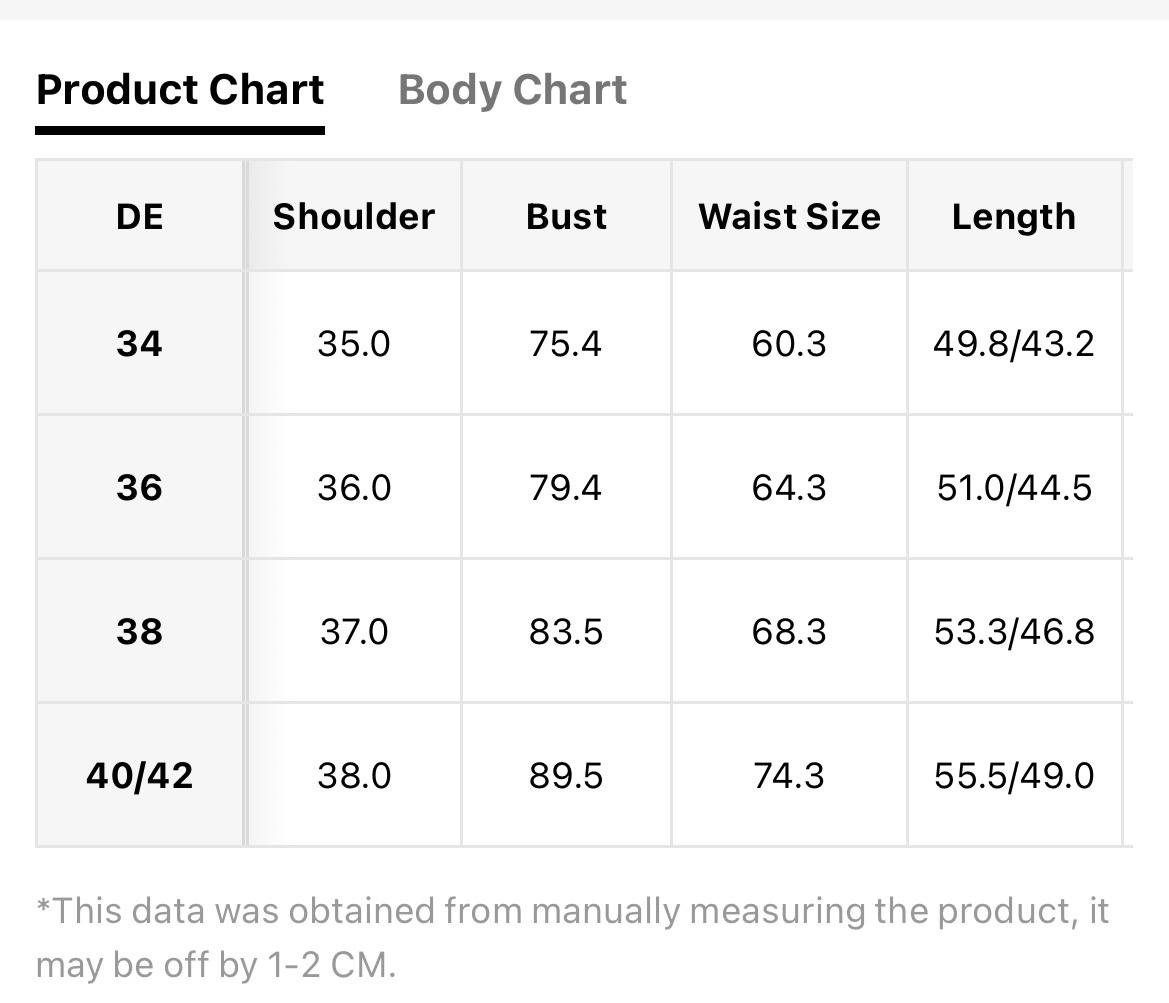
Task: Click the 55.5/49.0 length cell
Action: [x=1014, y=776]
